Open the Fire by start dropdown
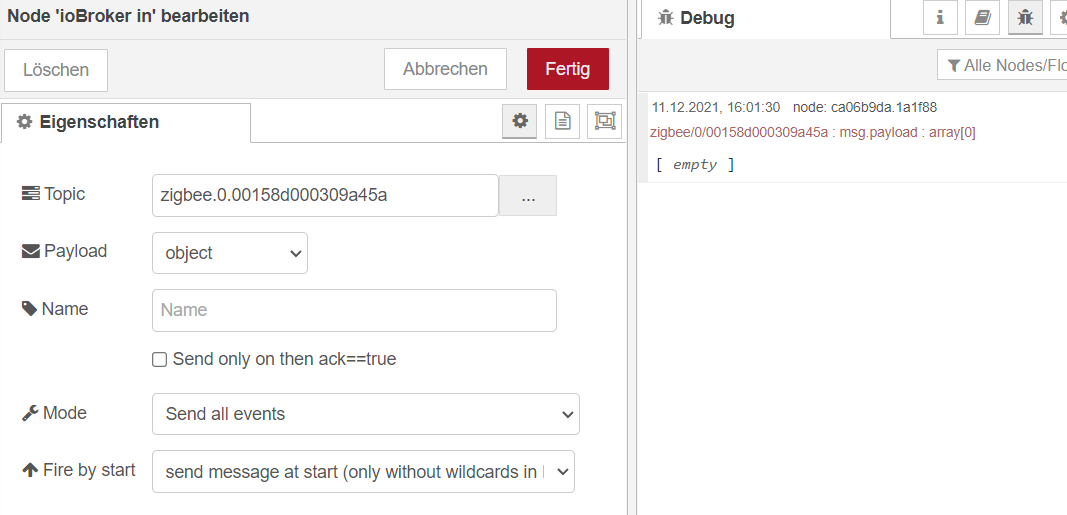The width and height of the screenshot is (1067, 515). (x=363, y=472)
